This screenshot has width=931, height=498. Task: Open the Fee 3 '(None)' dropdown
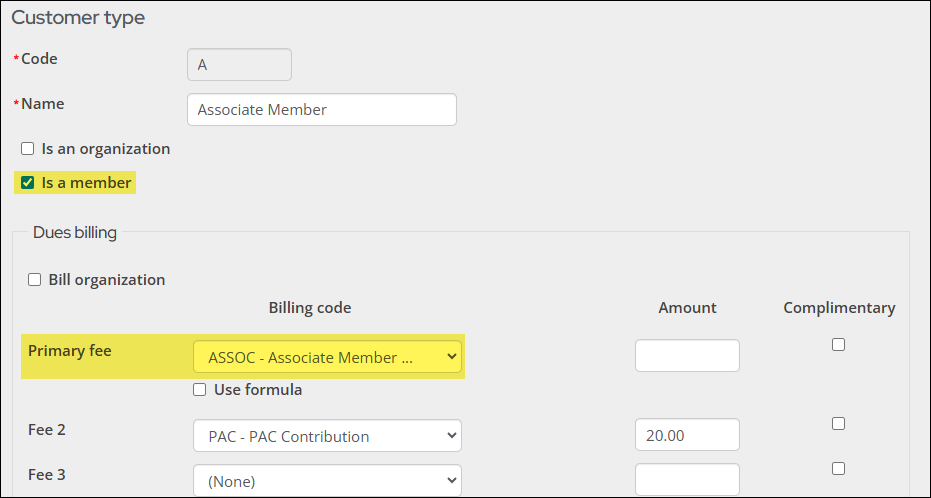[x=327, y=481]
